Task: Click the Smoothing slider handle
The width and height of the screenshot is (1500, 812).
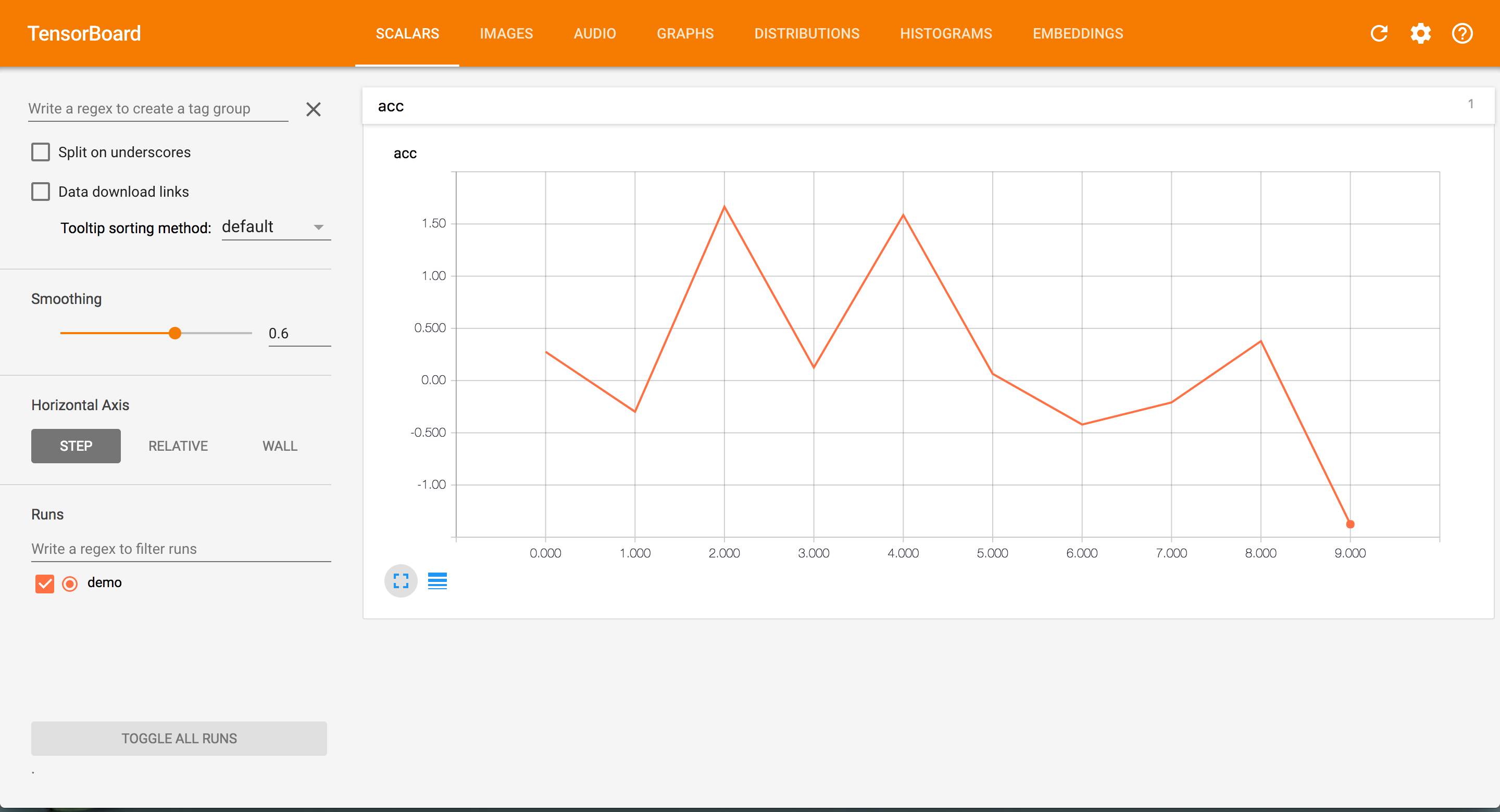Action: point(174,333)
